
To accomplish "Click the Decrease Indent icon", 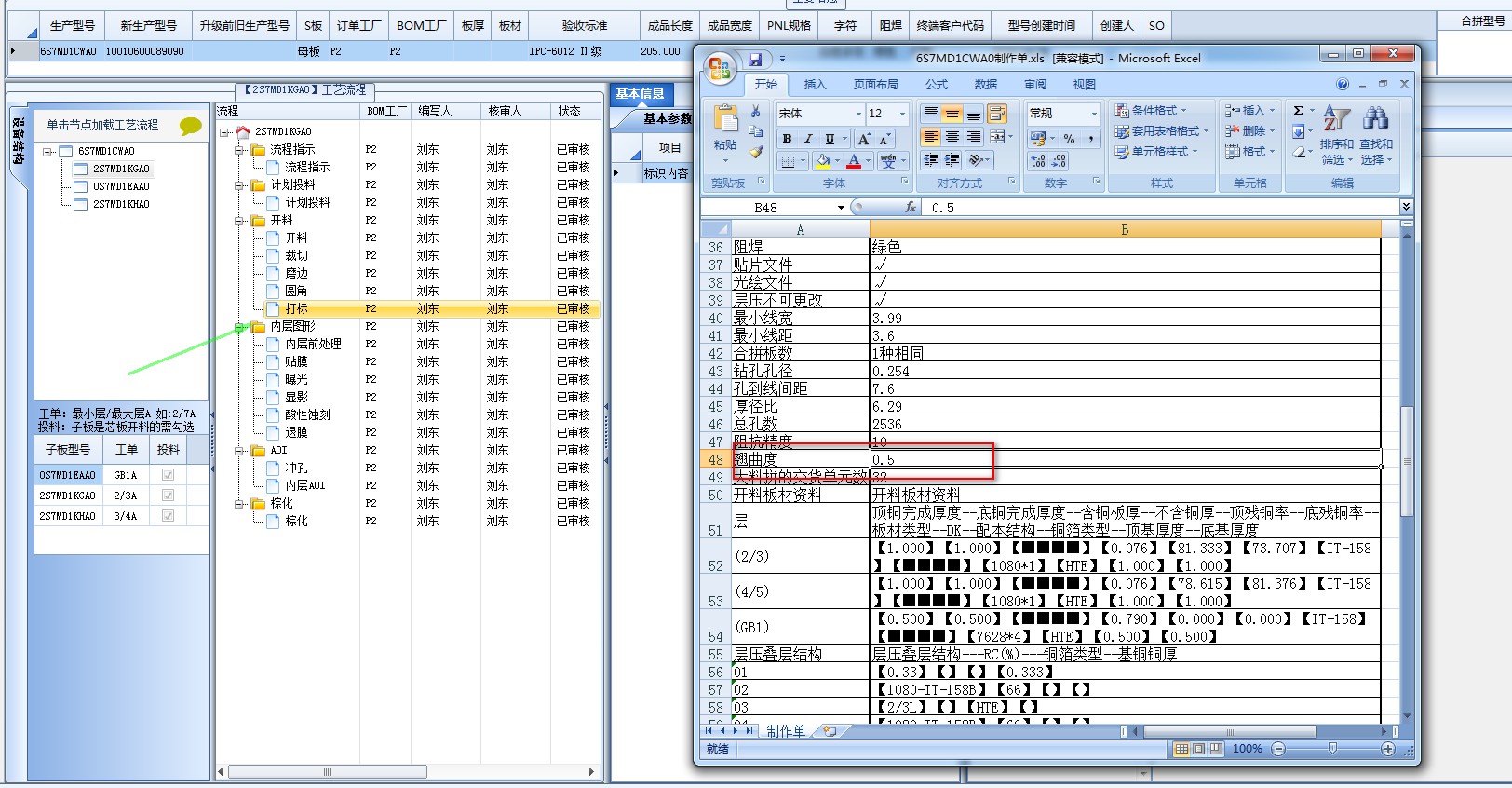I will 930,160.
